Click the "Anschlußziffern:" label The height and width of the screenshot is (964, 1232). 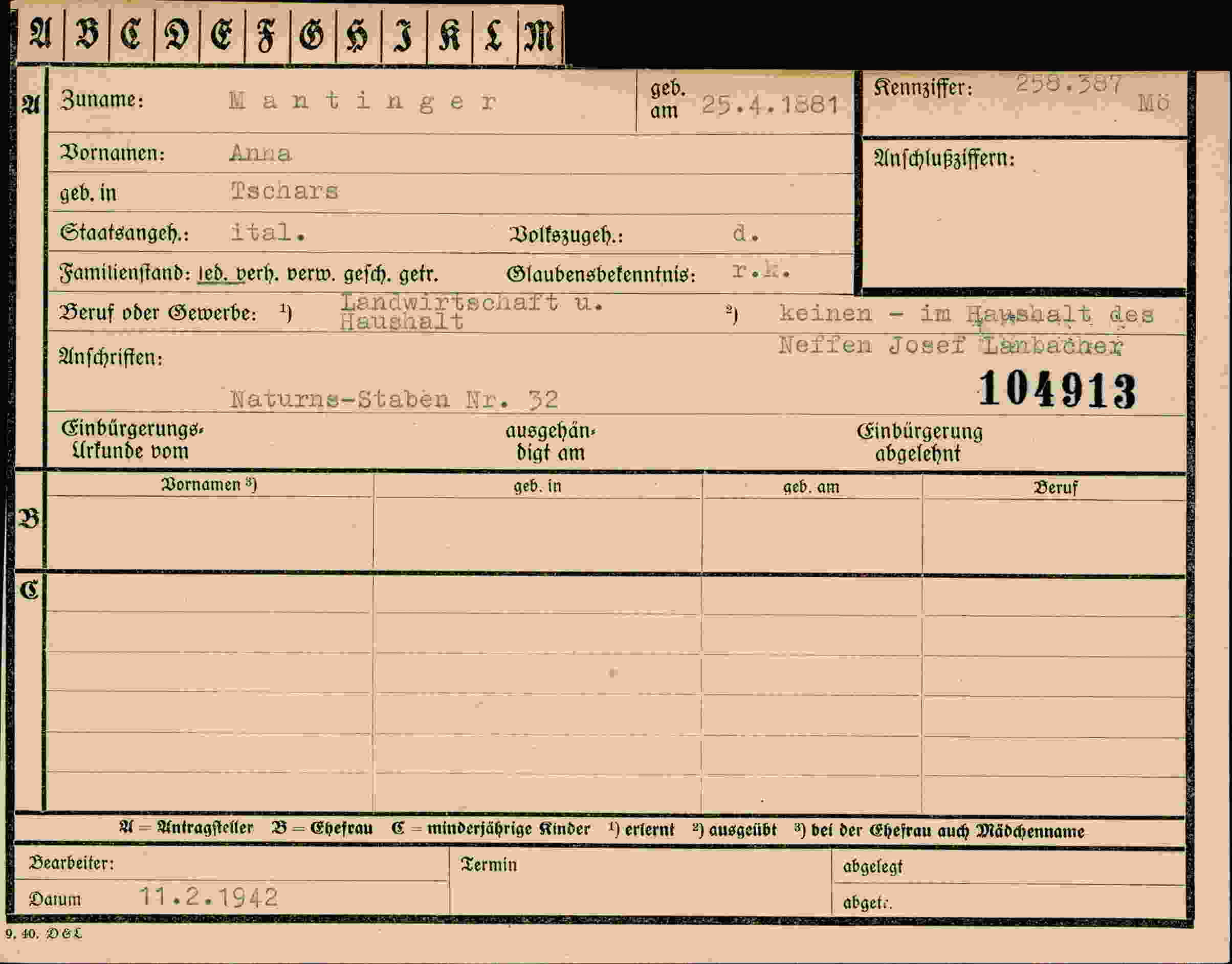944,159
